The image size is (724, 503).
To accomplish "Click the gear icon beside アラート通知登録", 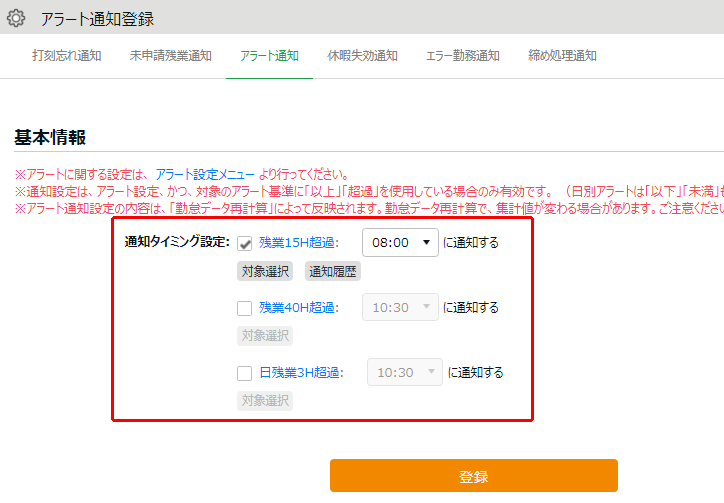I will click(16, 18).
